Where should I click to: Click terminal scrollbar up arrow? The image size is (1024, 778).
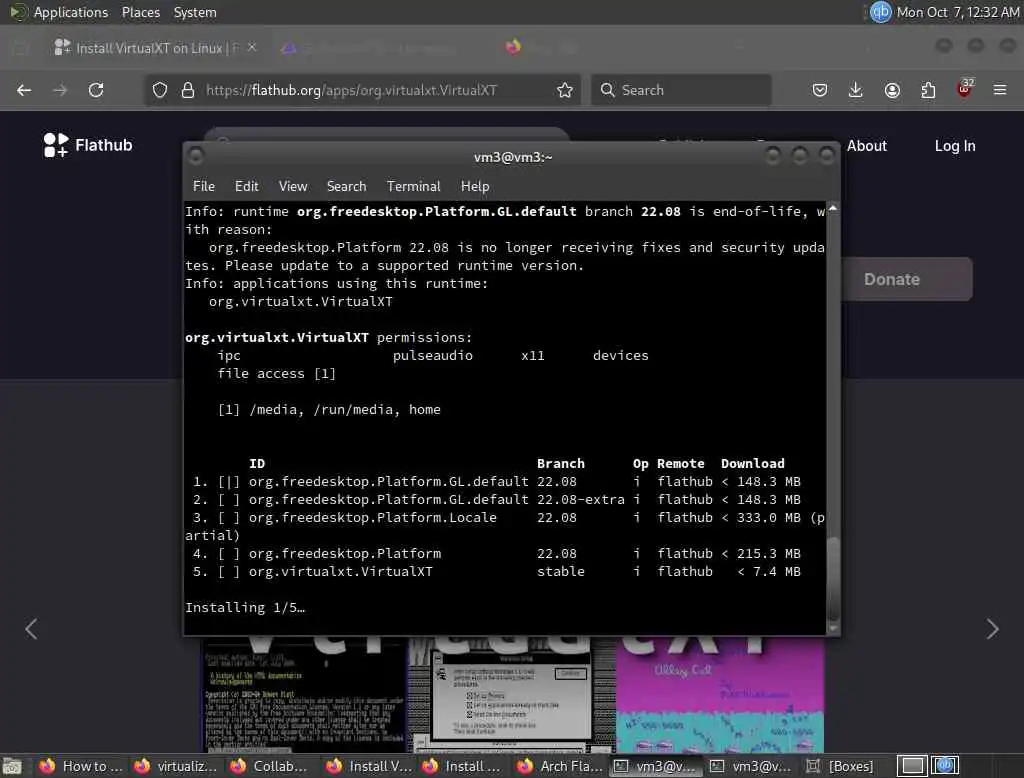[833, 208]
